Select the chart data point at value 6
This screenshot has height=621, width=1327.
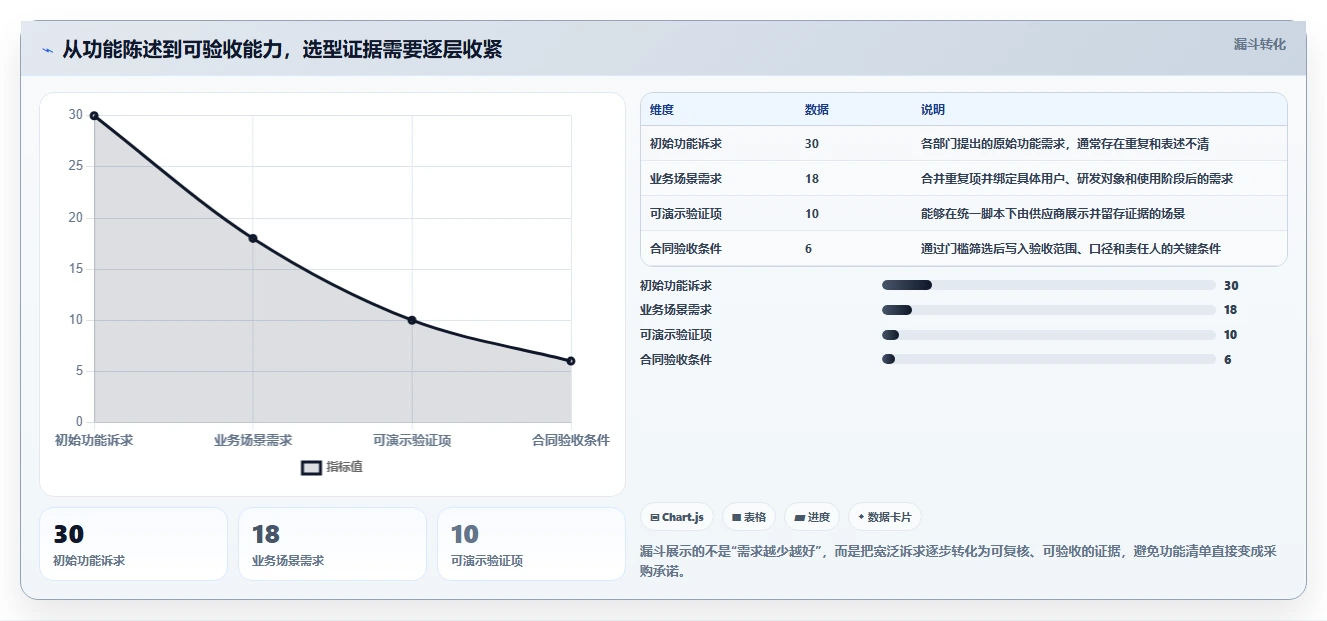point(571,361)
